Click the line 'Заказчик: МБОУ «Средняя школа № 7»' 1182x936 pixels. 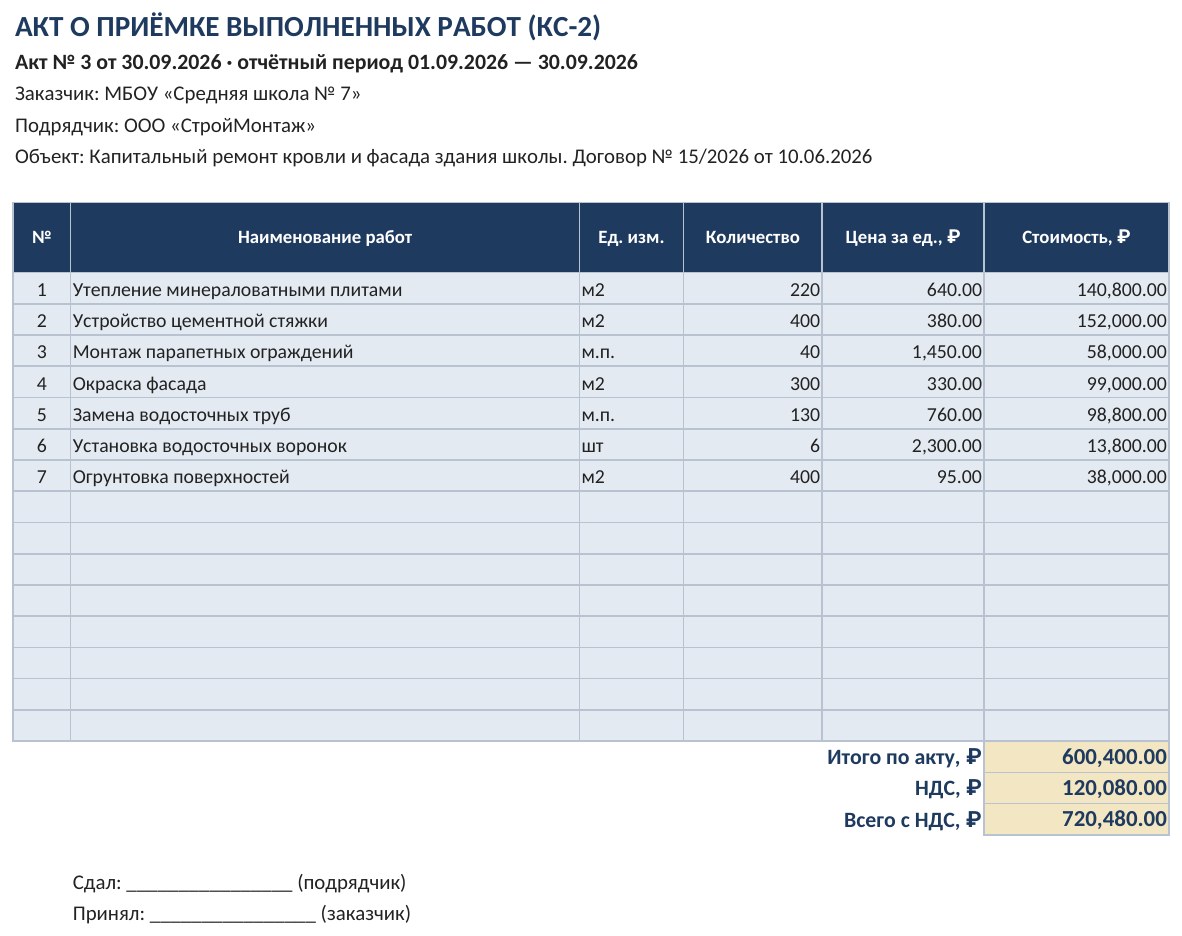pyautogui.click(x=188, y=93)
